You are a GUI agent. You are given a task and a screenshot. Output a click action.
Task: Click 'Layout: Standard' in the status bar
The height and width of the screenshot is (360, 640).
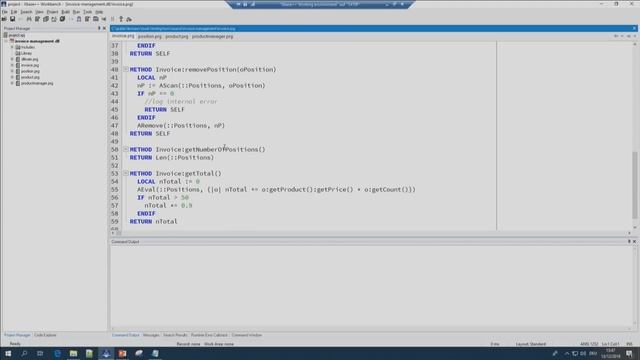coord(531,344)
